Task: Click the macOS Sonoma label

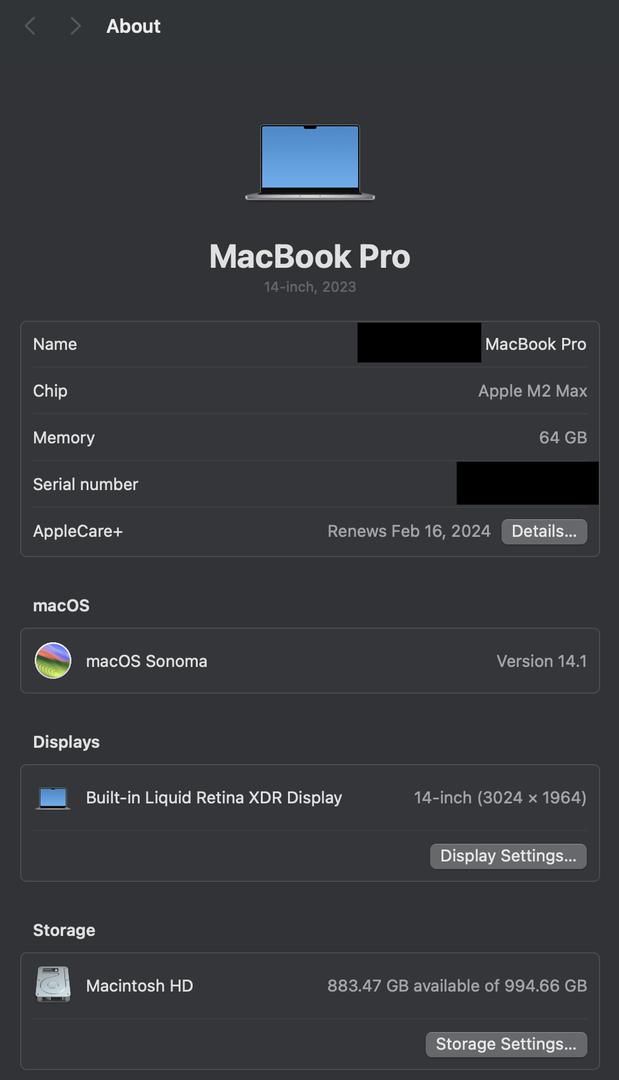Action: (x=147, y=661)
